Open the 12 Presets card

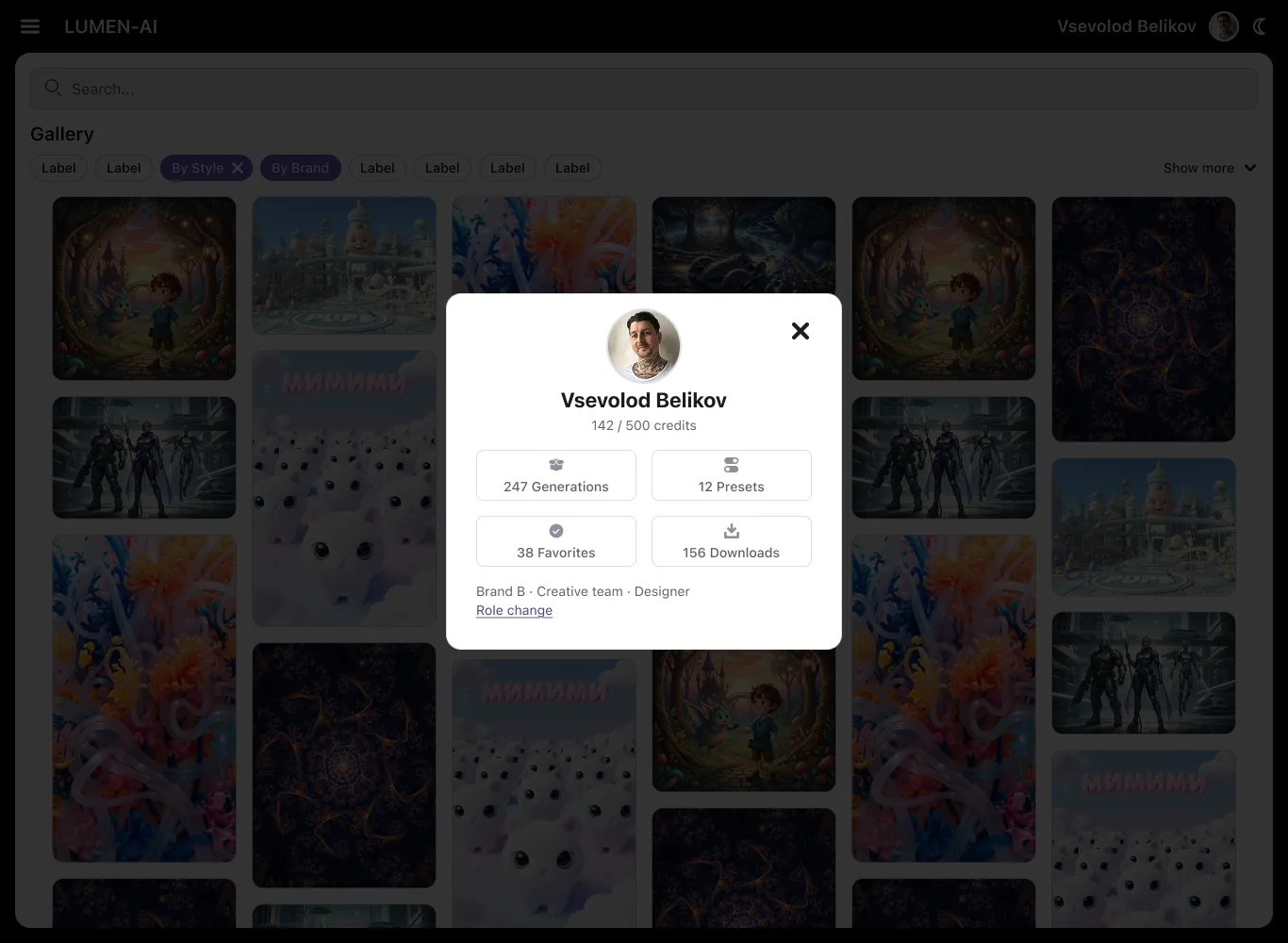pyautogui.click(x=732, y=475)
